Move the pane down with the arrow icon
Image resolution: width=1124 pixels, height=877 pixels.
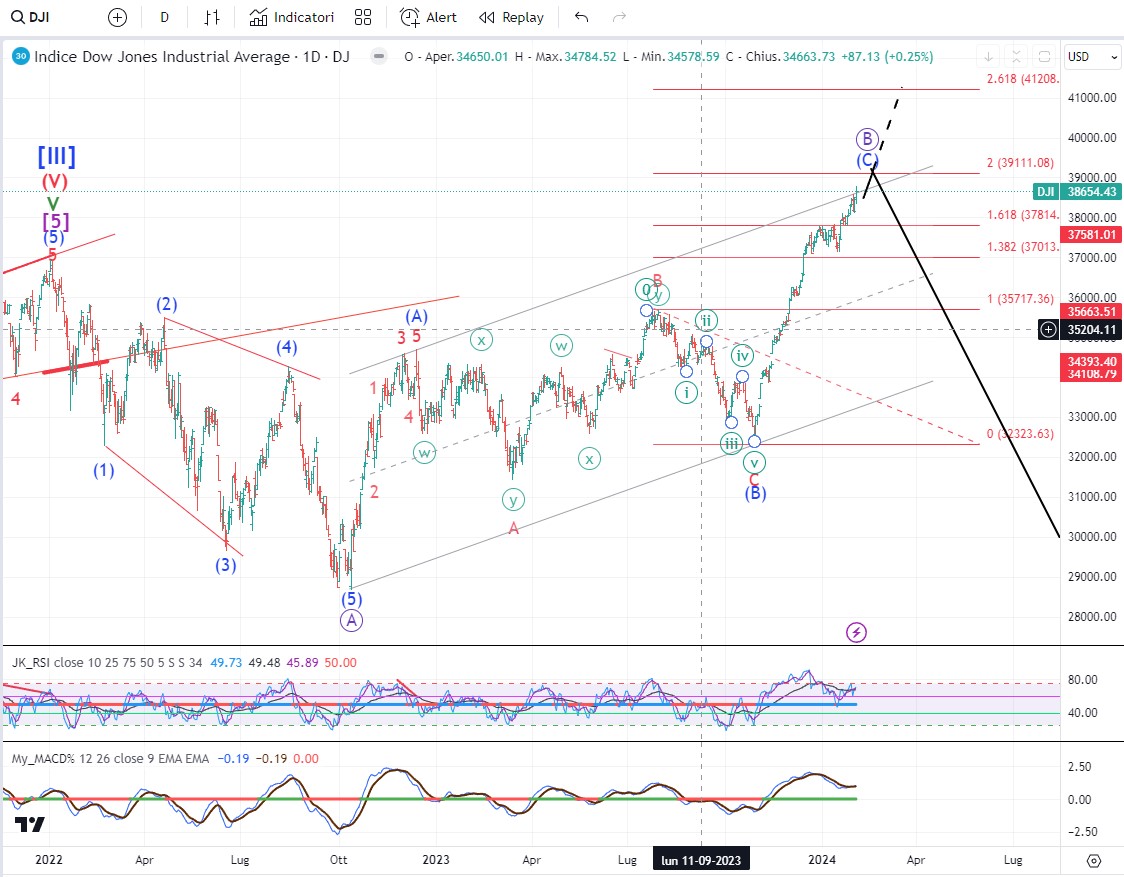pyautogui.click(x=989, y=57)
